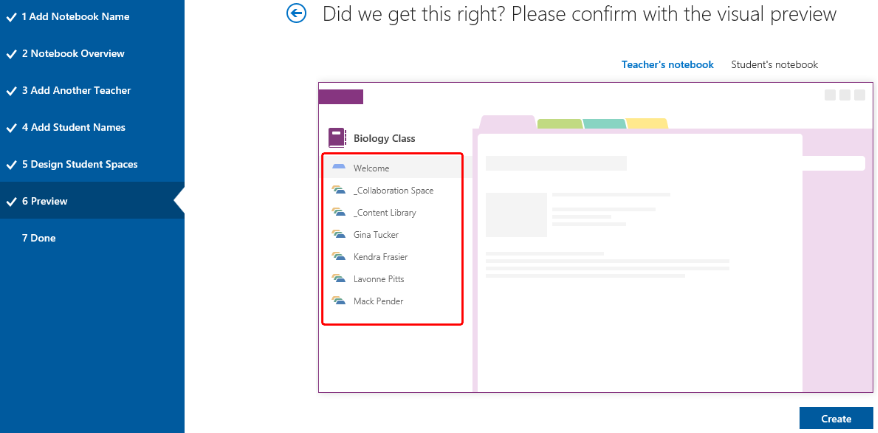Go to step 1 Add Notebook Name
This screenshot has width=878, height=433.
coord(75,17)
